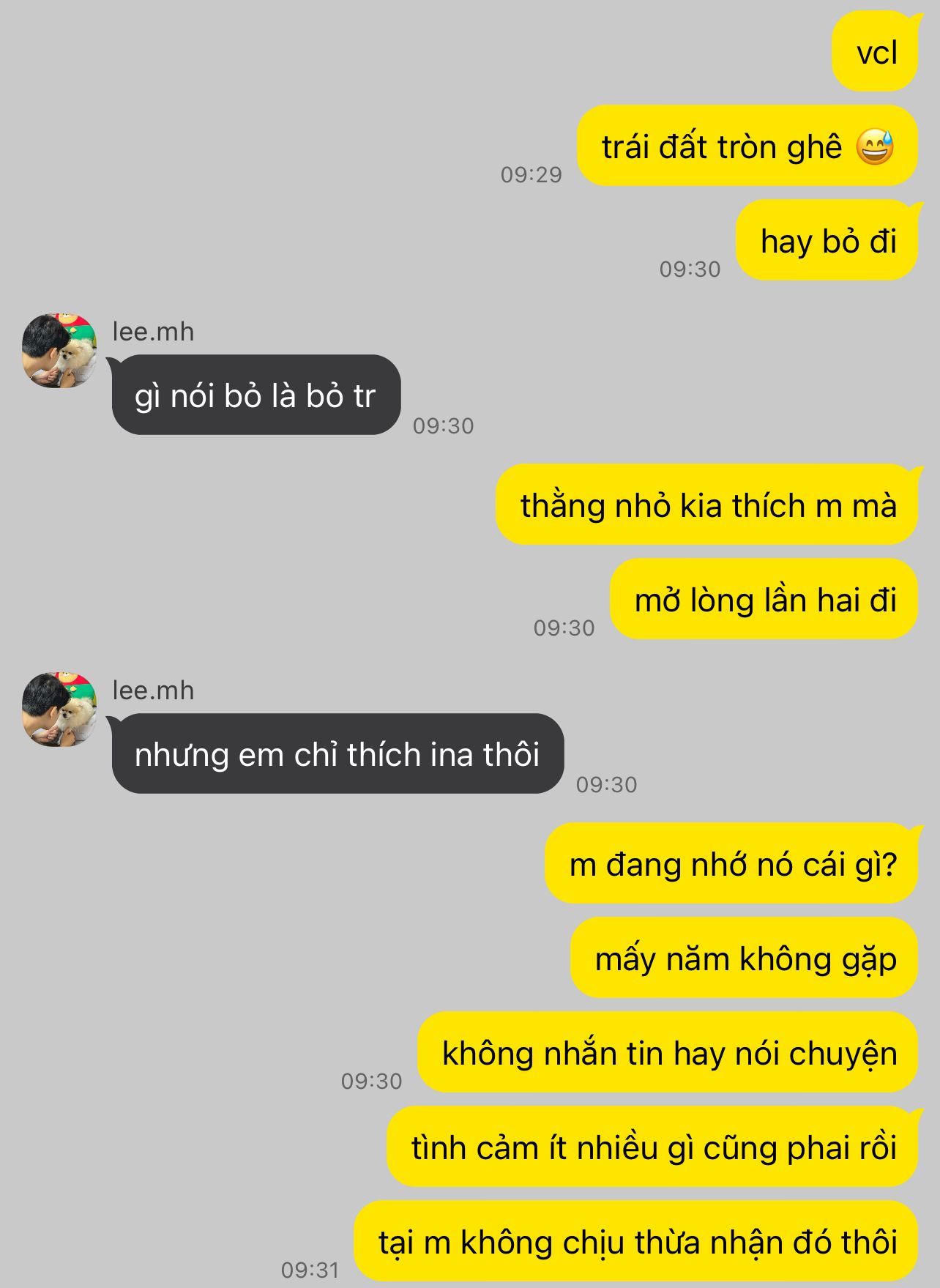Screen dimensions: 940x1288
Task: Tap the 09:31 timestamp beside the last message
Action: click(x=310, y=1270)
